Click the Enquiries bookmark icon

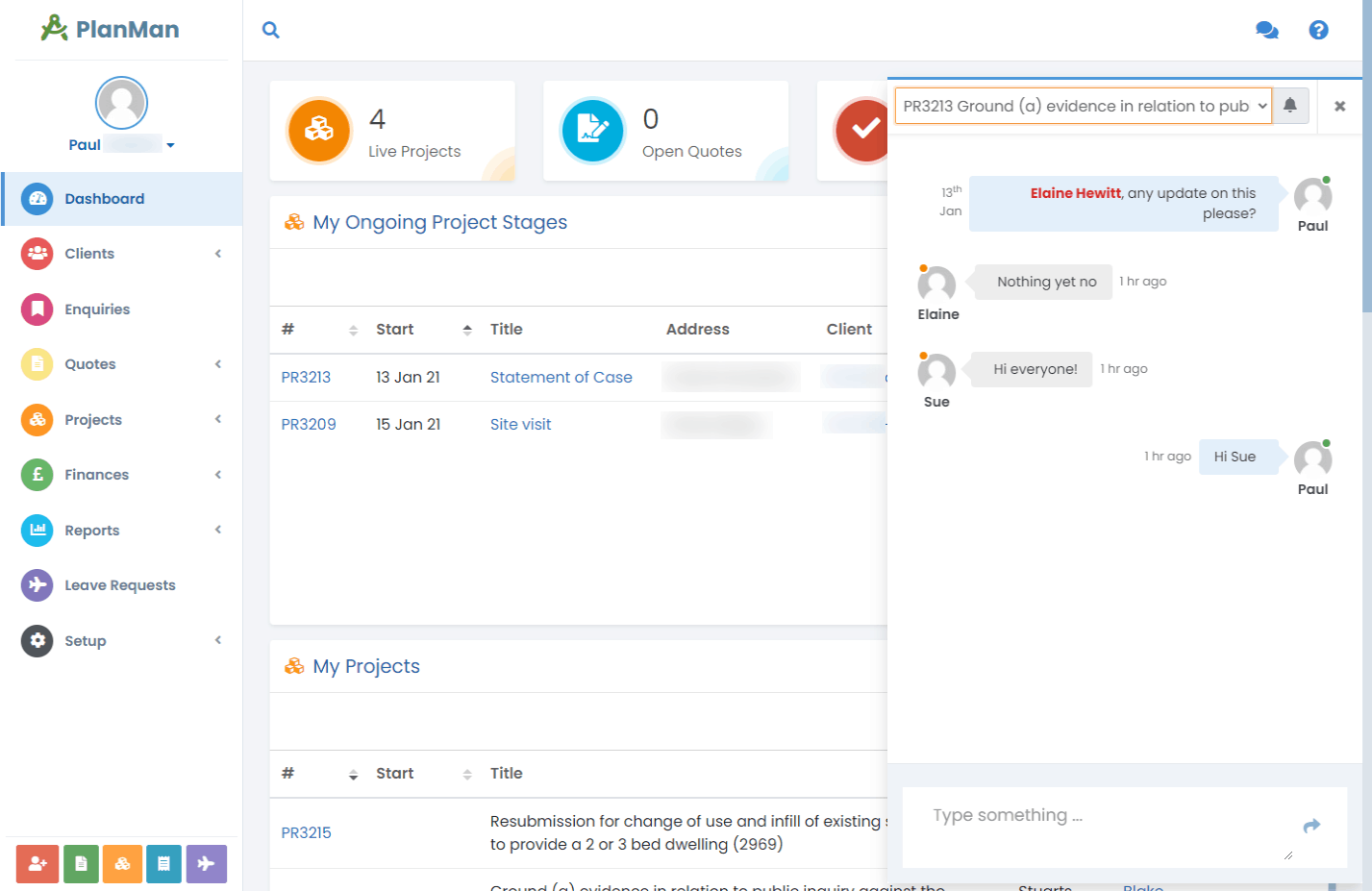pos(37,309)
